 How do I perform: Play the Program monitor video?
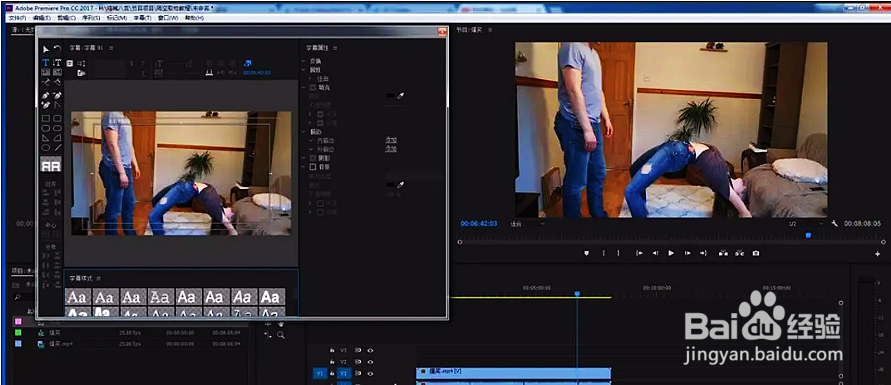pos(671,253)
